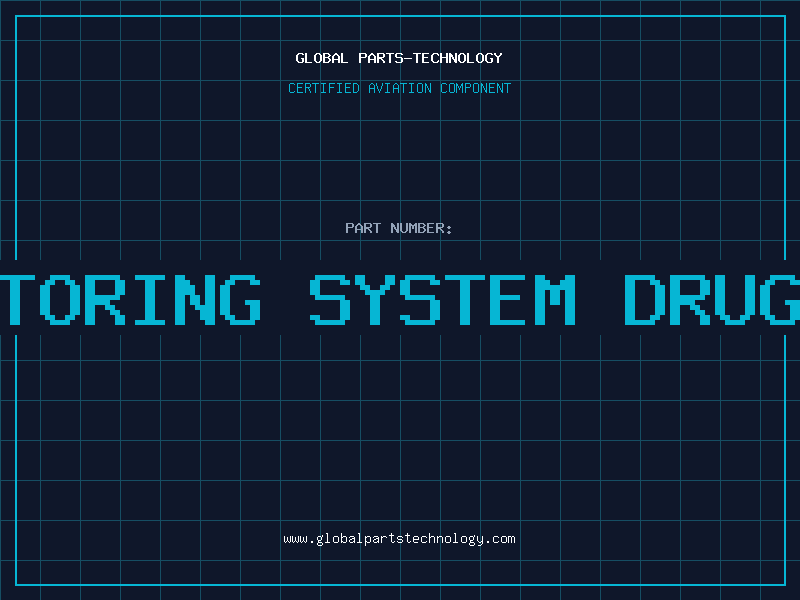Click the letter Y in SYSTEM

tap(375, 299)
